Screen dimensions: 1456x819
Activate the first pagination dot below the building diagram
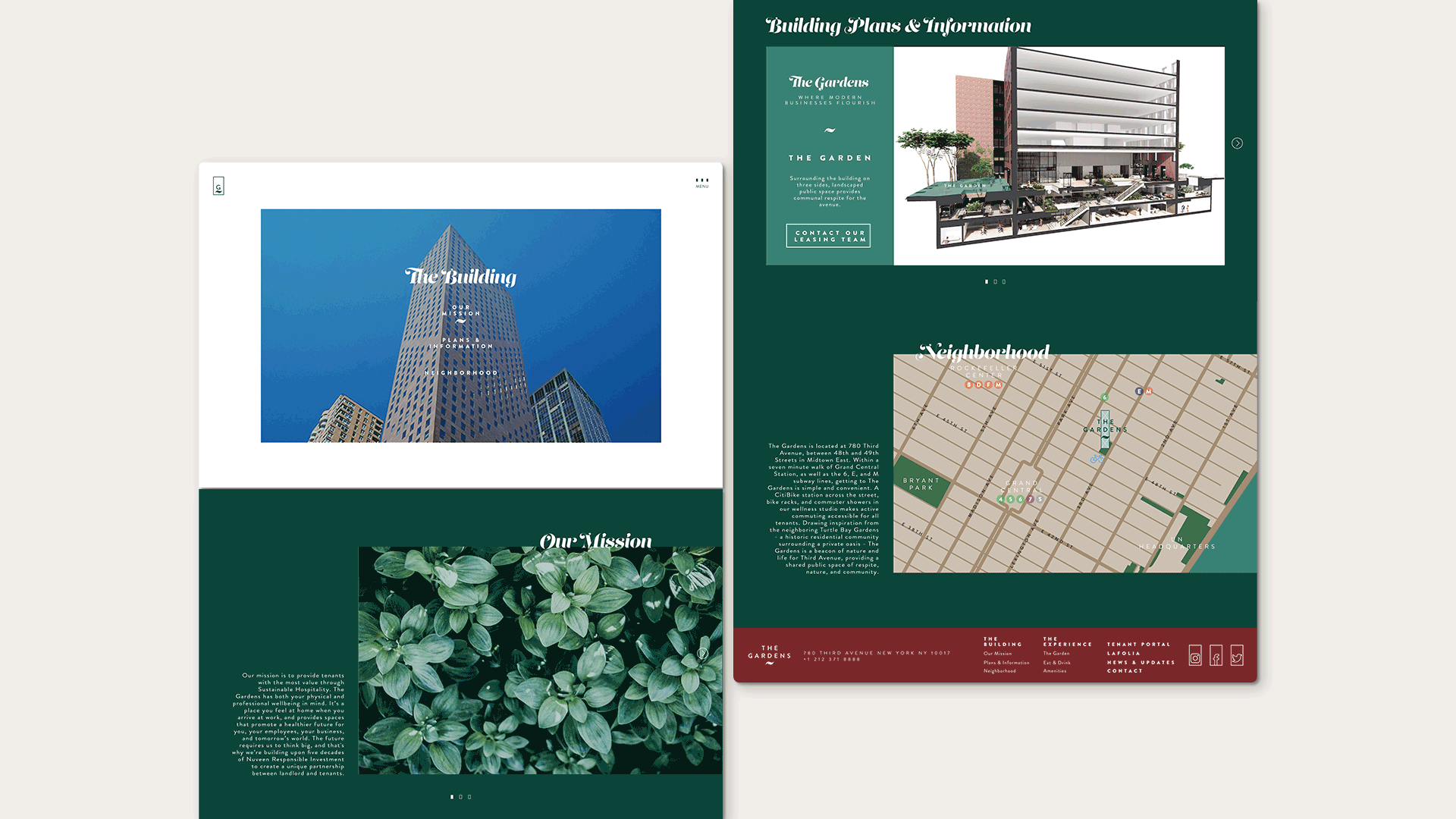pos(987,281)
